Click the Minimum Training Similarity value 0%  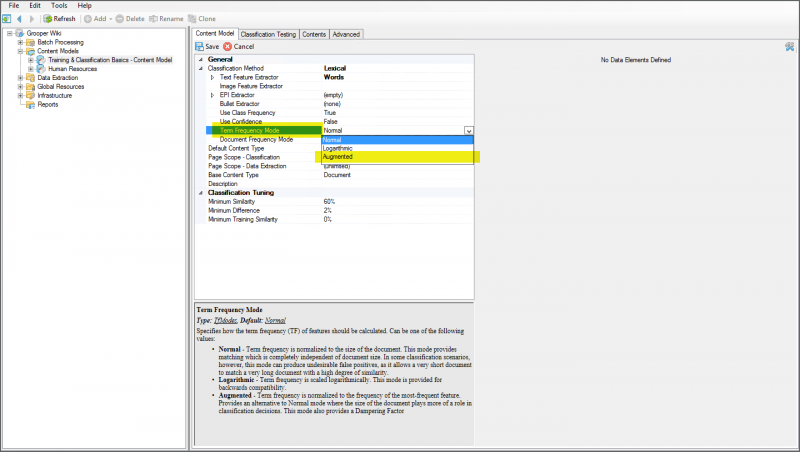[328, 219]
